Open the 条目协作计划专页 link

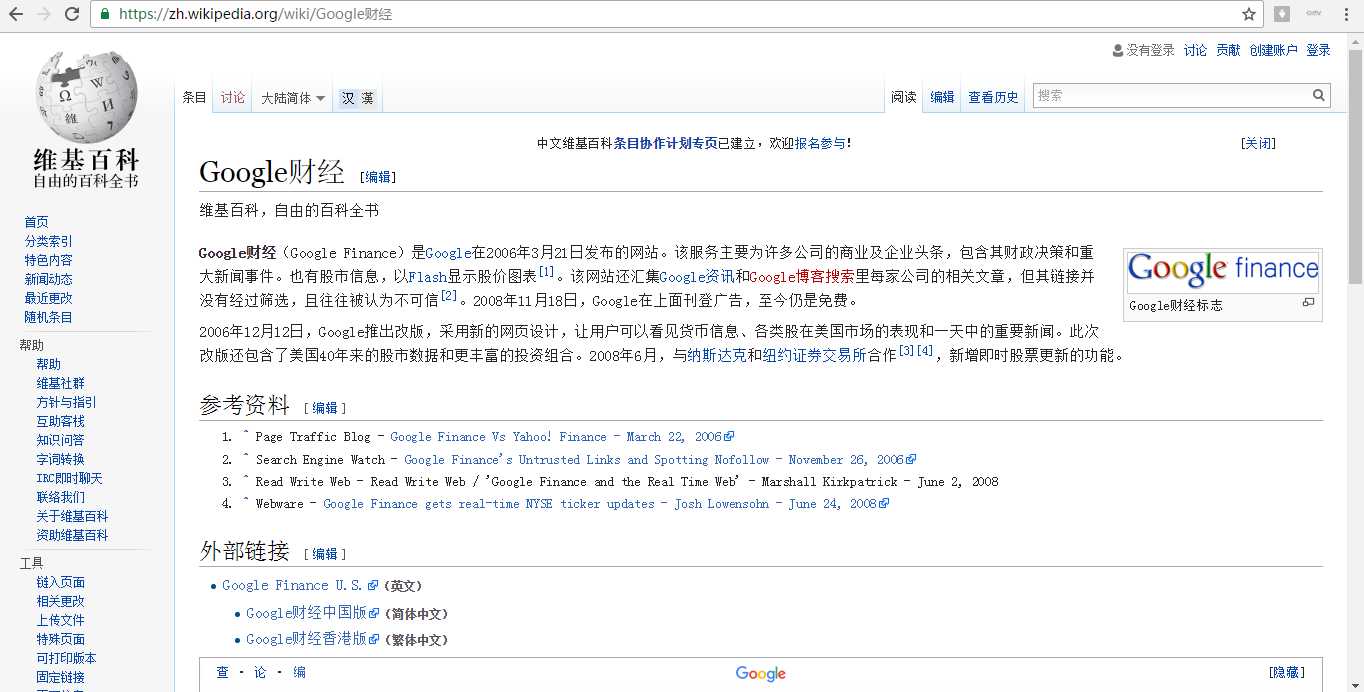click(x=665, y=143)
